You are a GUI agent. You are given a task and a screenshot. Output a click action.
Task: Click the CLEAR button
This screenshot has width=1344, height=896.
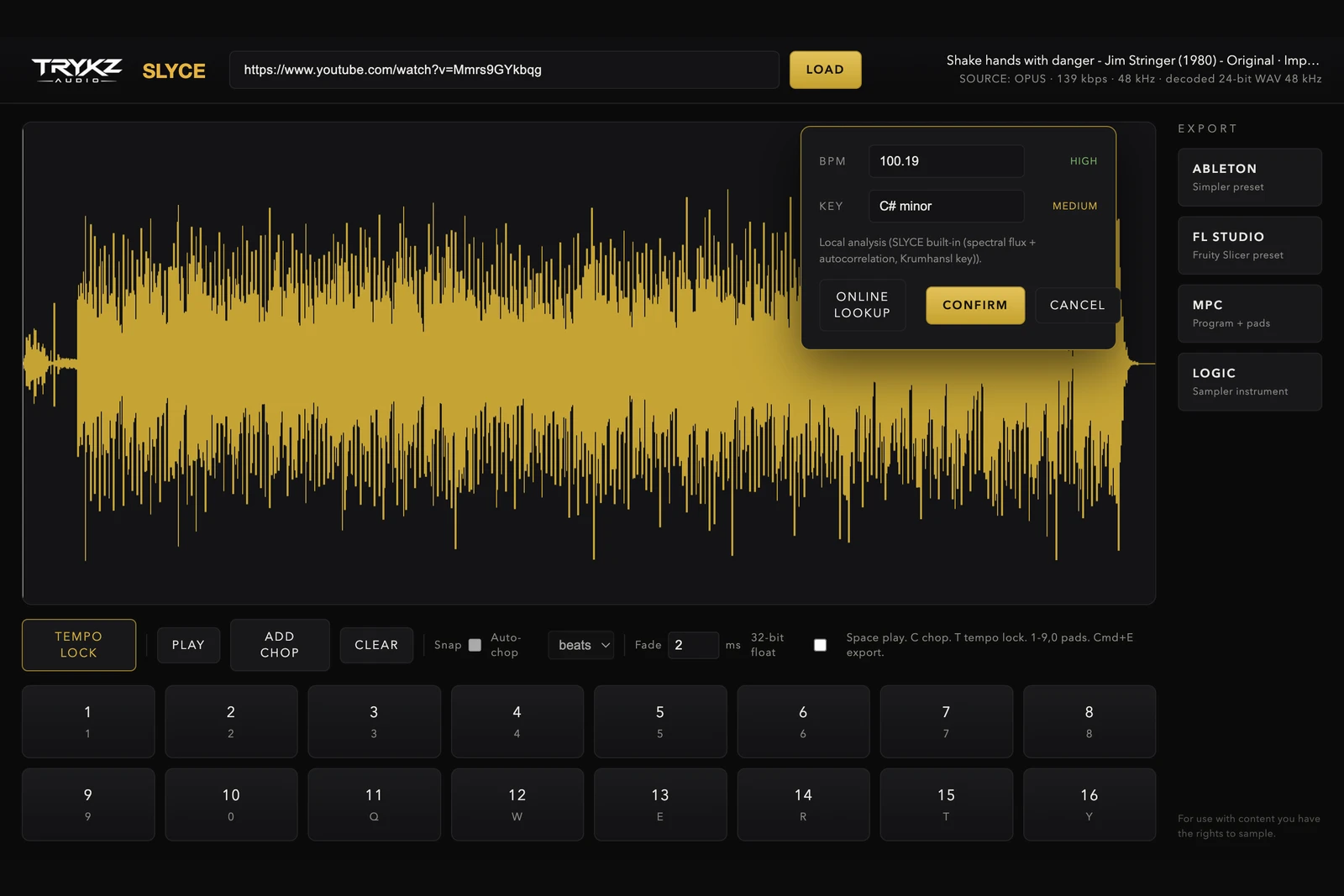(x=376, y=645)
